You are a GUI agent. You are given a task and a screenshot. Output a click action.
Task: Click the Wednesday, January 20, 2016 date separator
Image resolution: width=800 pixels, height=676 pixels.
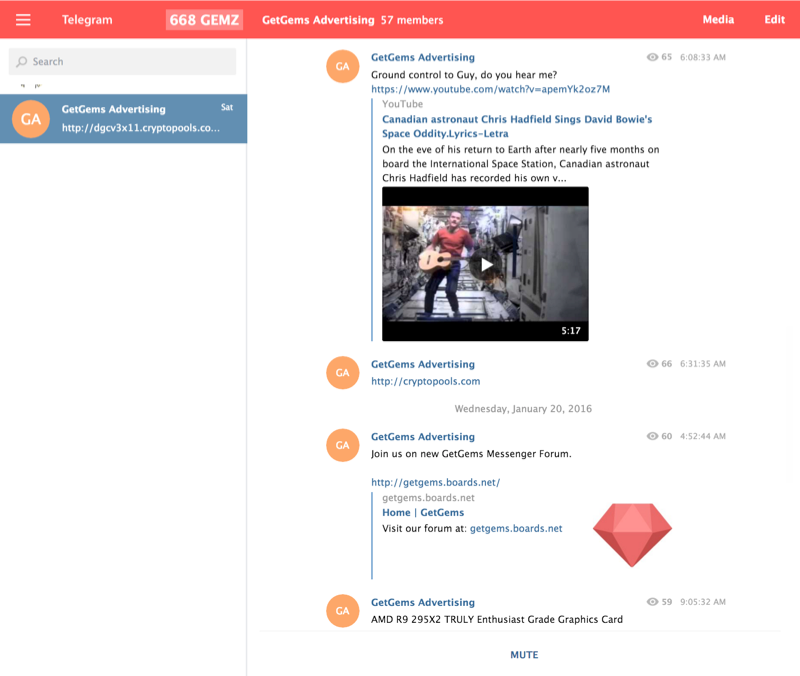tap(523, 409)
